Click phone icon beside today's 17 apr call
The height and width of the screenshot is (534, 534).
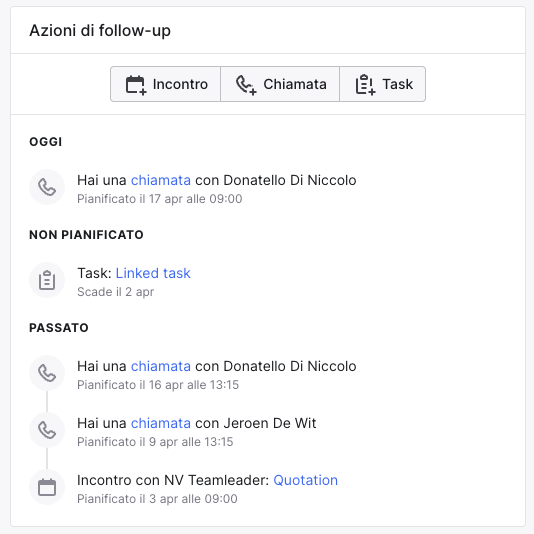(47, 187)
